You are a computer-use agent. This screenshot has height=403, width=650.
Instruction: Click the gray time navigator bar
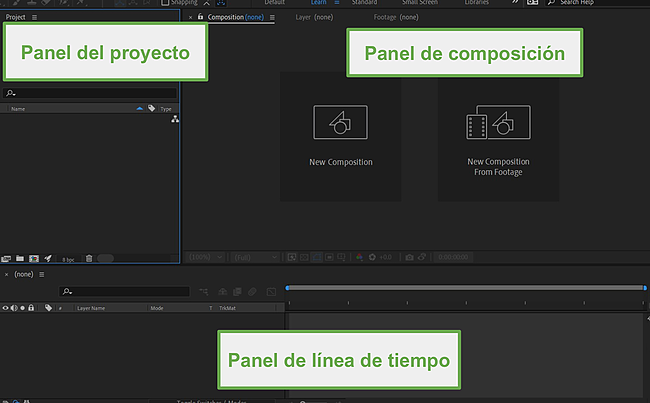coord(466,288)
